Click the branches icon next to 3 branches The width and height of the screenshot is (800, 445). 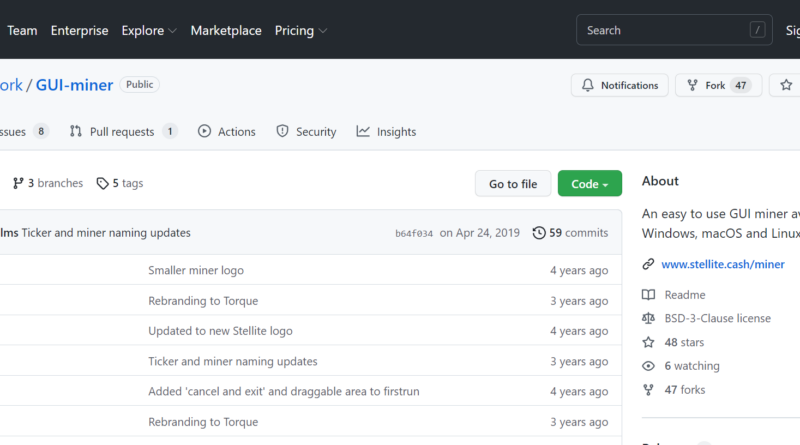pyautogui.click(x=18, y=184)
